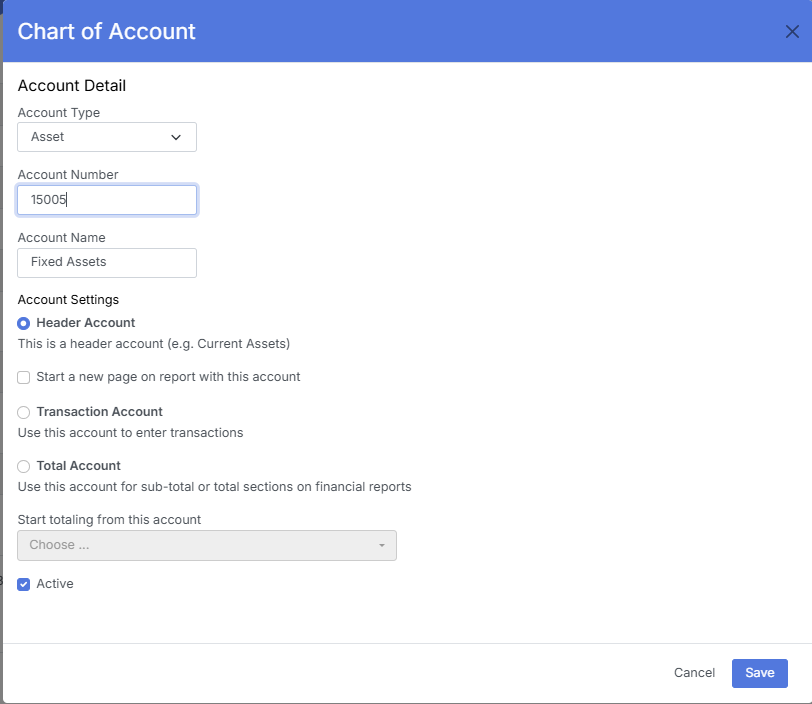Click the Transaction Account label text
Image resolution: width=812 pixels, height=704 pixels.
(x=99, y=411)
